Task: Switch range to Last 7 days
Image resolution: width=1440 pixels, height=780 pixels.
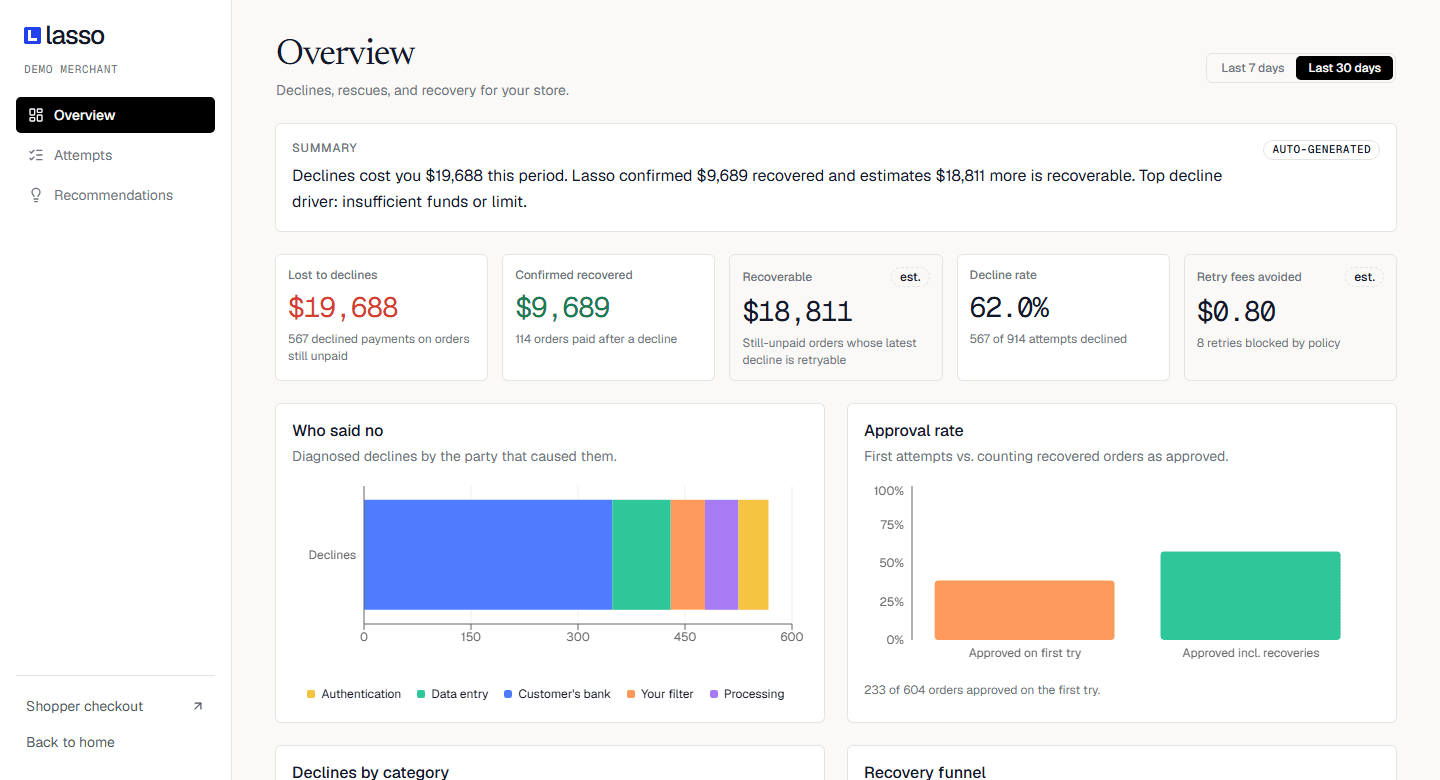Action: [x=1252, y=68]
